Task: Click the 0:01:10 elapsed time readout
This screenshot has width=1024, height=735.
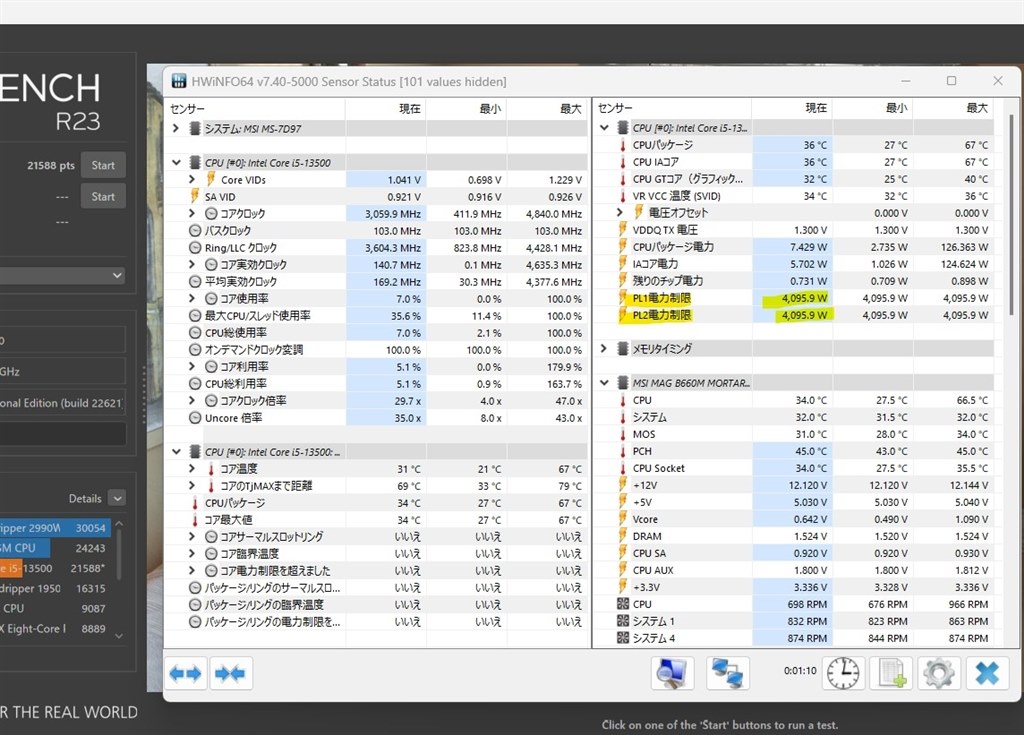Action: pos(800,670)
